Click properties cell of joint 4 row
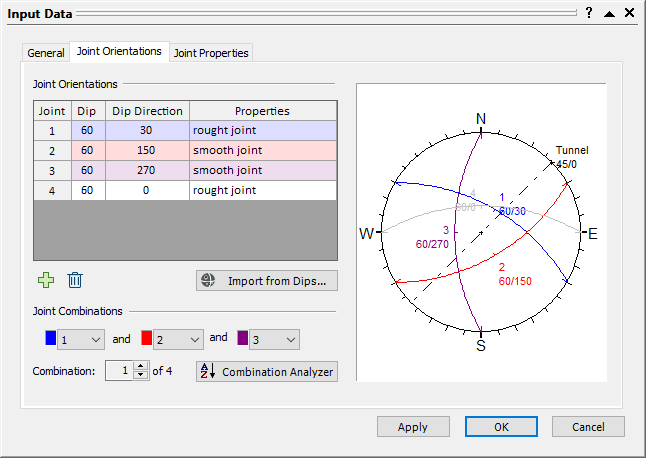 (x=263, y=190)
